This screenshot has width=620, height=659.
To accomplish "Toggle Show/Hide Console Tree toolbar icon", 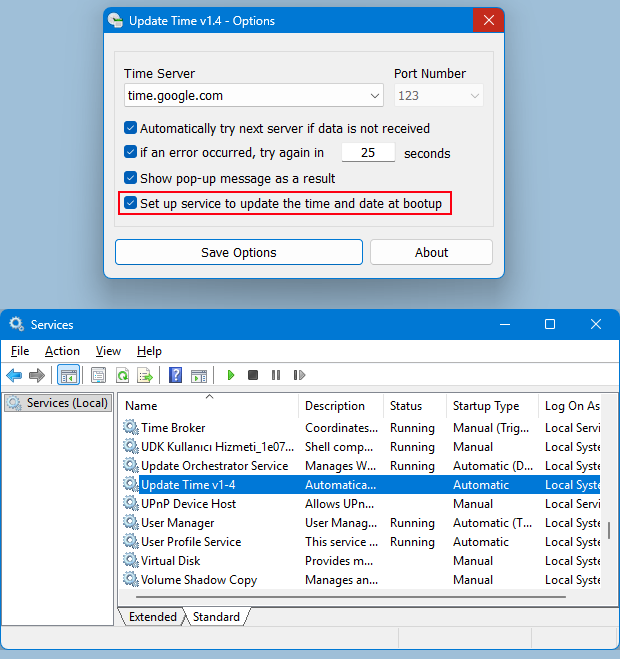I will click(69, 375).
